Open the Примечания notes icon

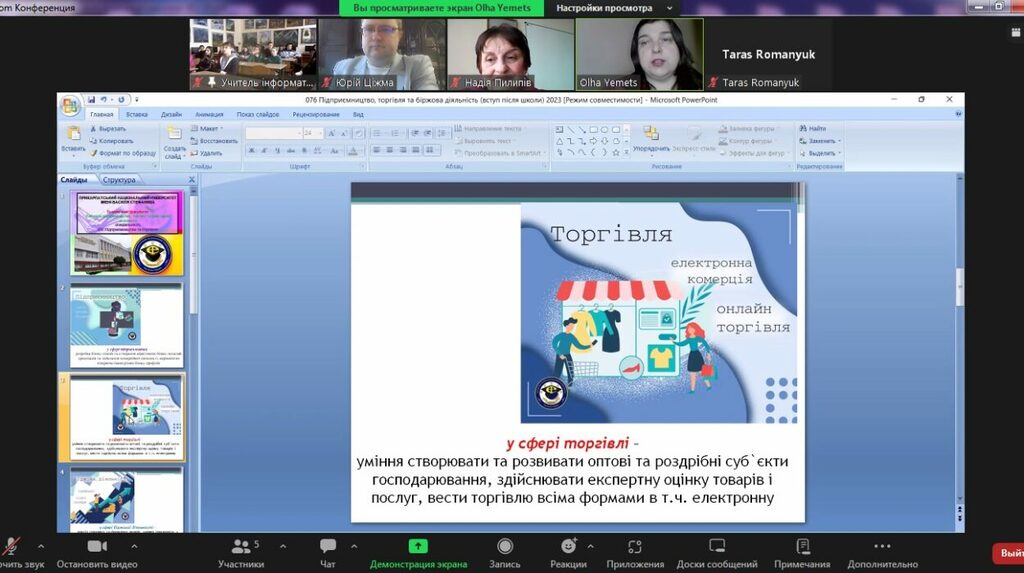[802, 546]
